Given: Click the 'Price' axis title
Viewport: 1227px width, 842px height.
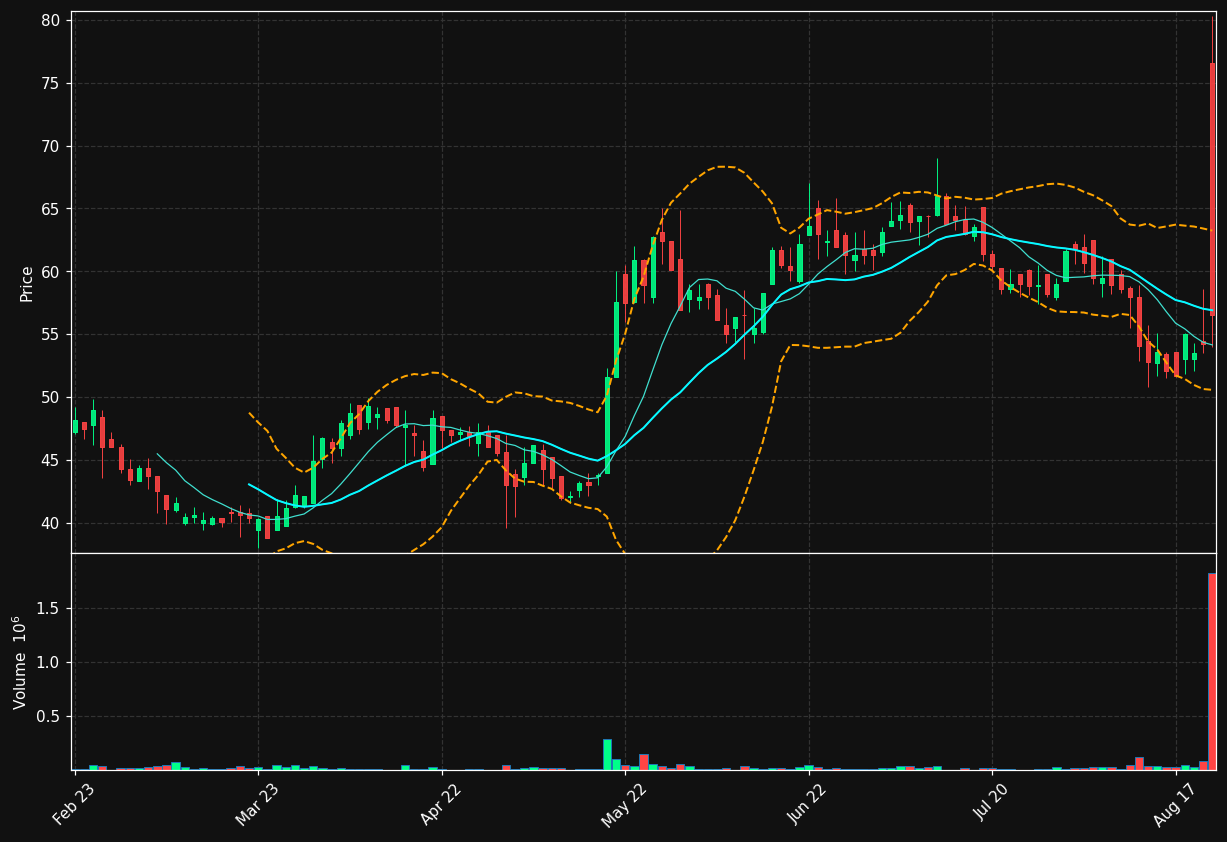Looking at the screenshot, I should click(27, 284).
